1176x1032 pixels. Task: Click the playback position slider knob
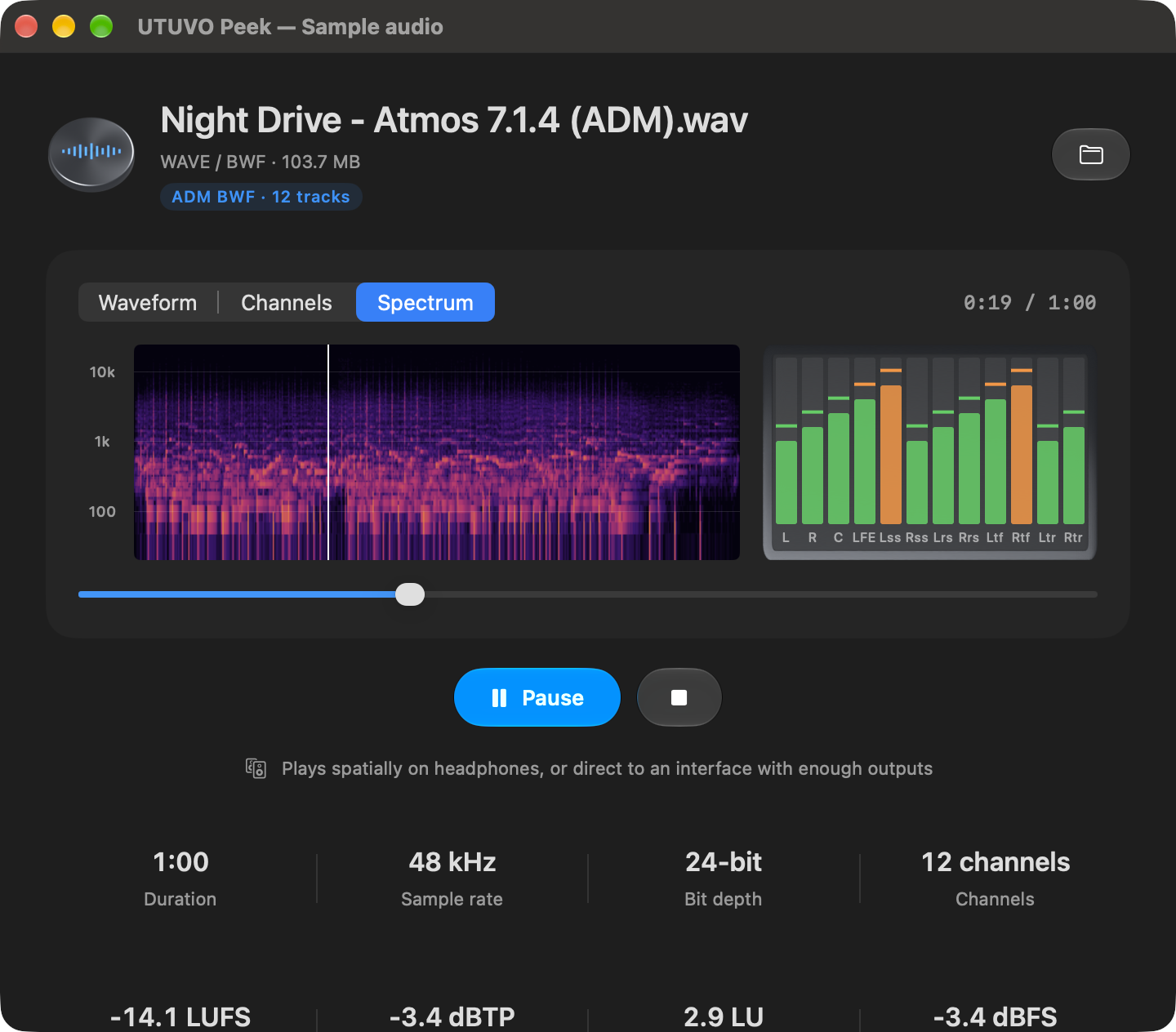coord(410,594)
